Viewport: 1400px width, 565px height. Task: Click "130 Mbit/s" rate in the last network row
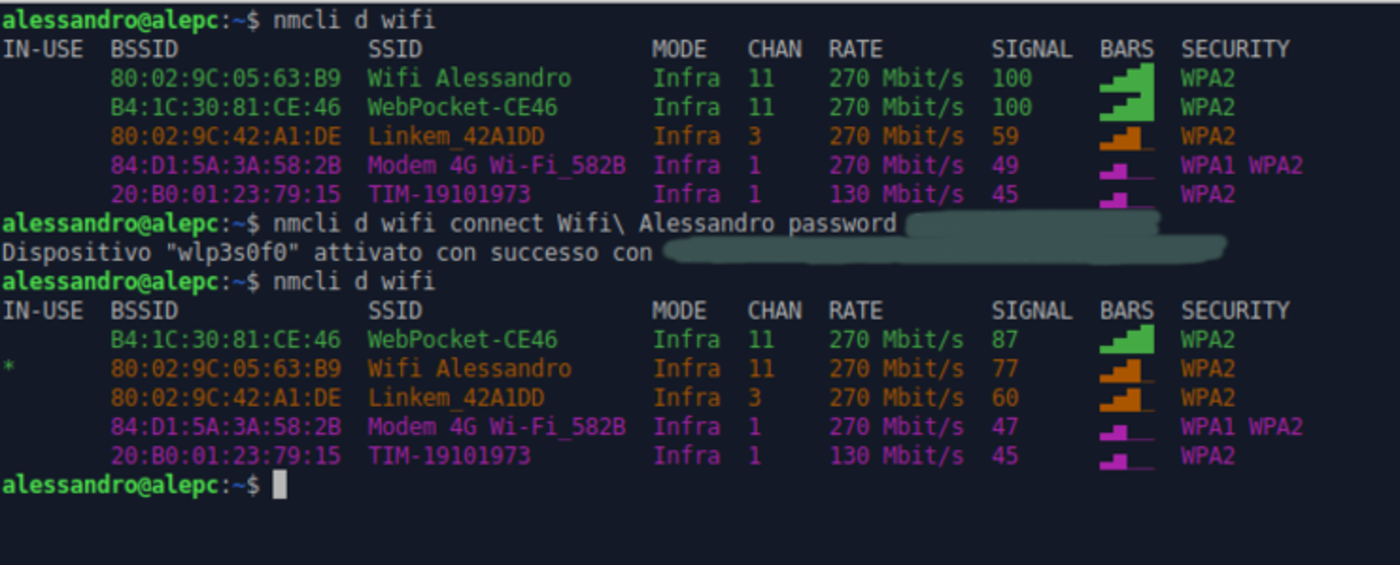tap(896, 457)
